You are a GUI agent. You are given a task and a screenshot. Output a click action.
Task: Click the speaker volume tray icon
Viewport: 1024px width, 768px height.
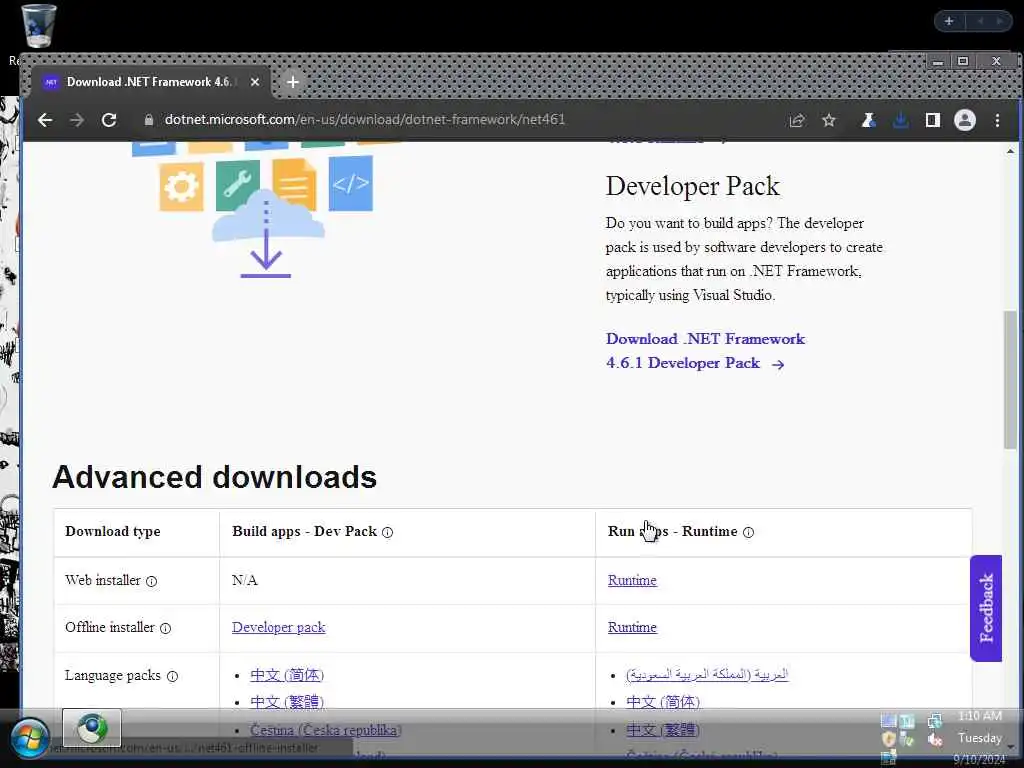(935, 740)
